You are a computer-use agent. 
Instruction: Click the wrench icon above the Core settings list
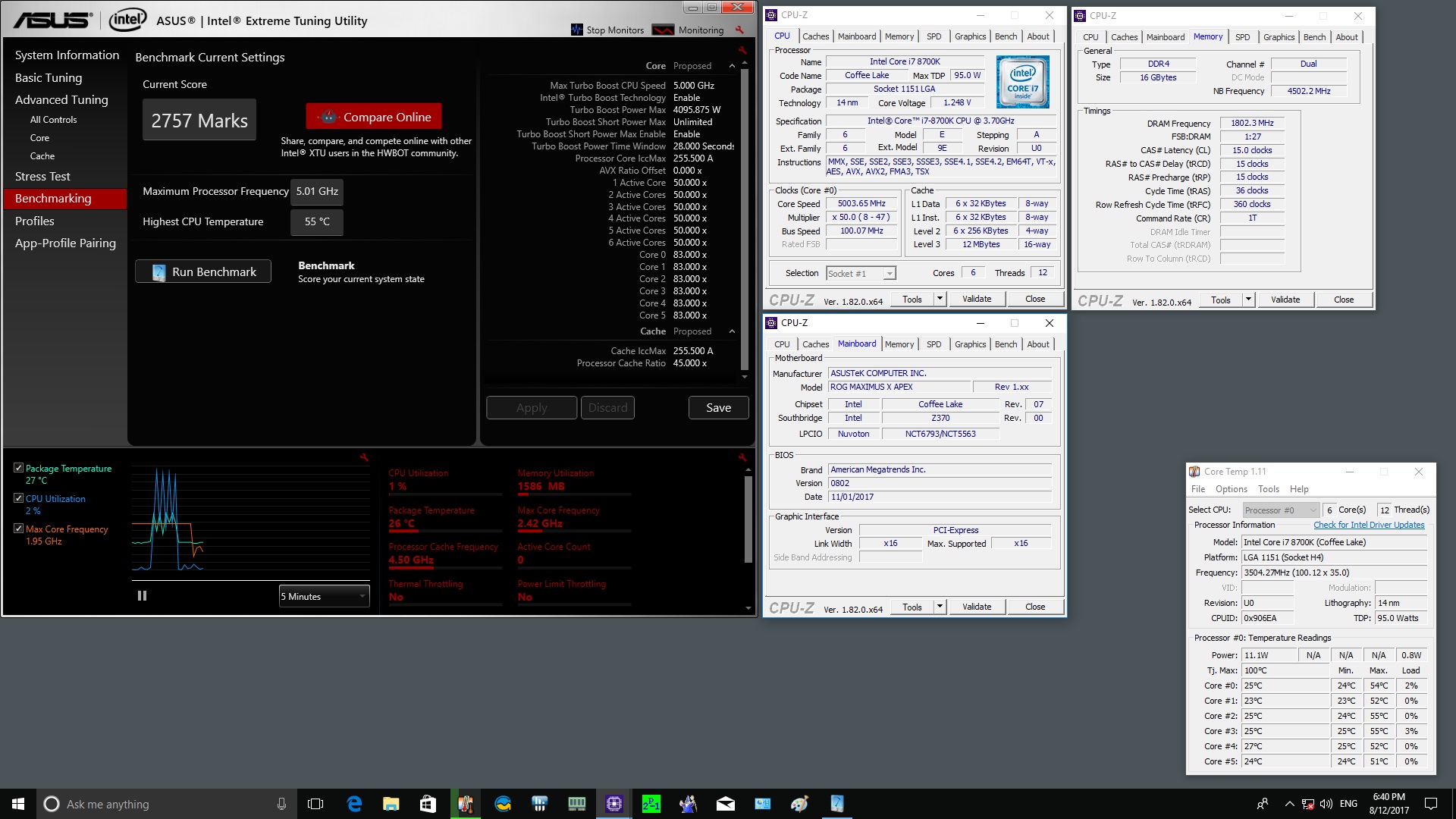742,50
